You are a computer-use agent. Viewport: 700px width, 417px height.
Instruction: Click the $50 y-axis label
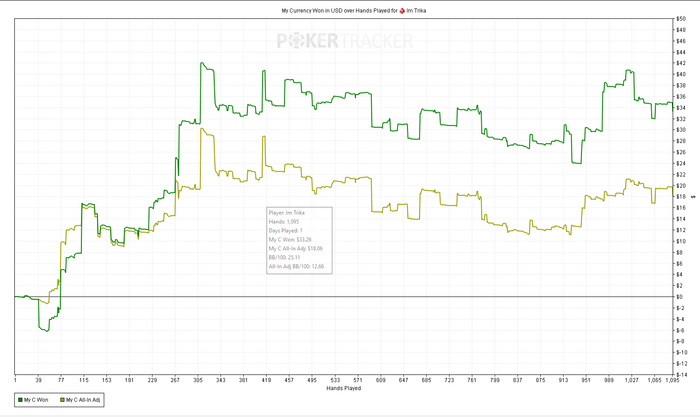point(681,19)
